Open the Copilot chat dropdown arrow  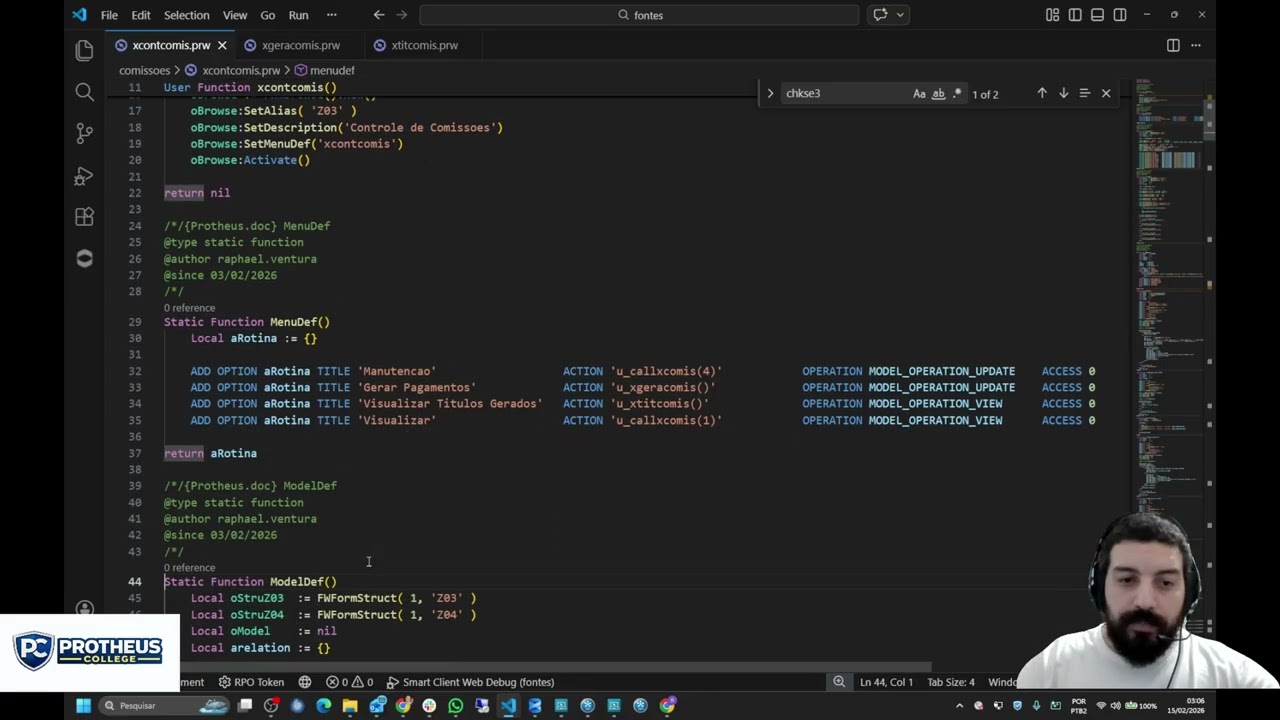click(900, 15)
